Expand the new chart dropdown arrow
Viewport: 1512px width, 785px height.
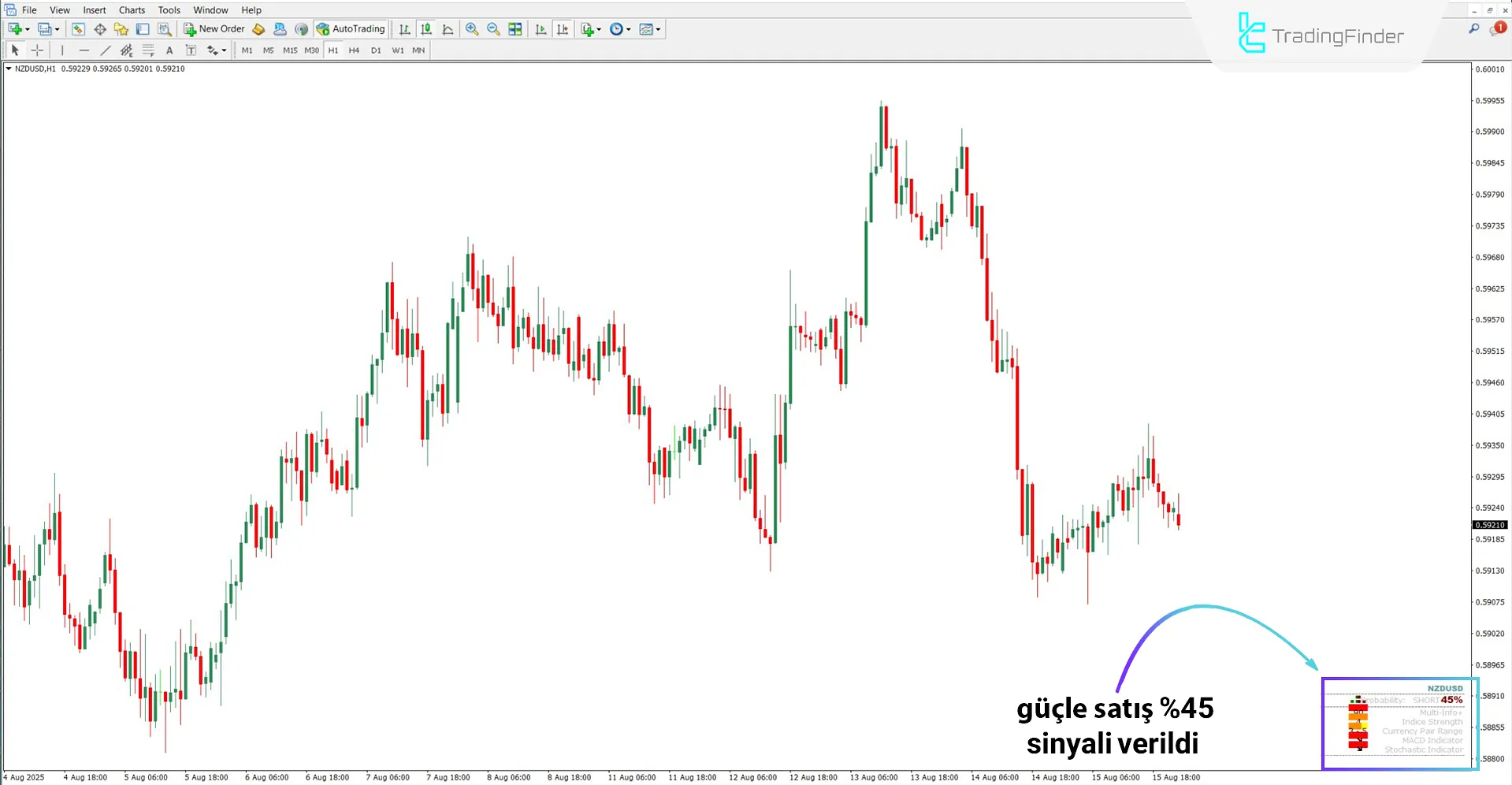coord(28,29)
